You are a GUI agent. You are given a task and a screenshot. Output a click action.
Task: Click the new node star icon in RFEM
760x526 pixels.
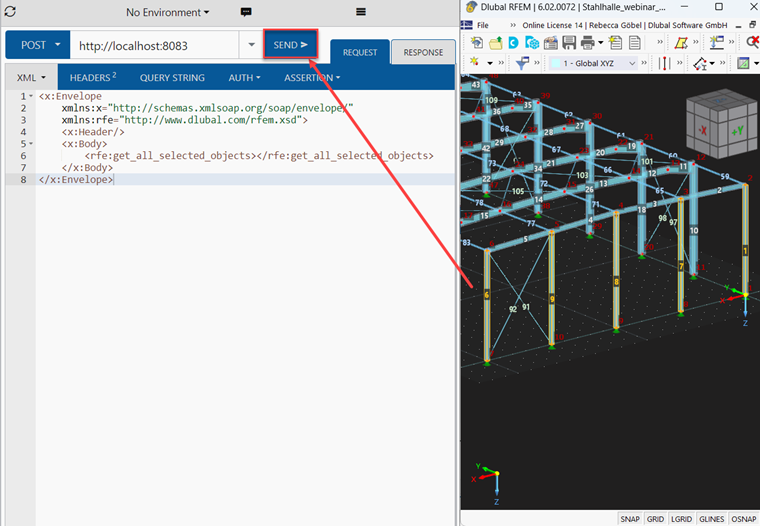point(475,63)
